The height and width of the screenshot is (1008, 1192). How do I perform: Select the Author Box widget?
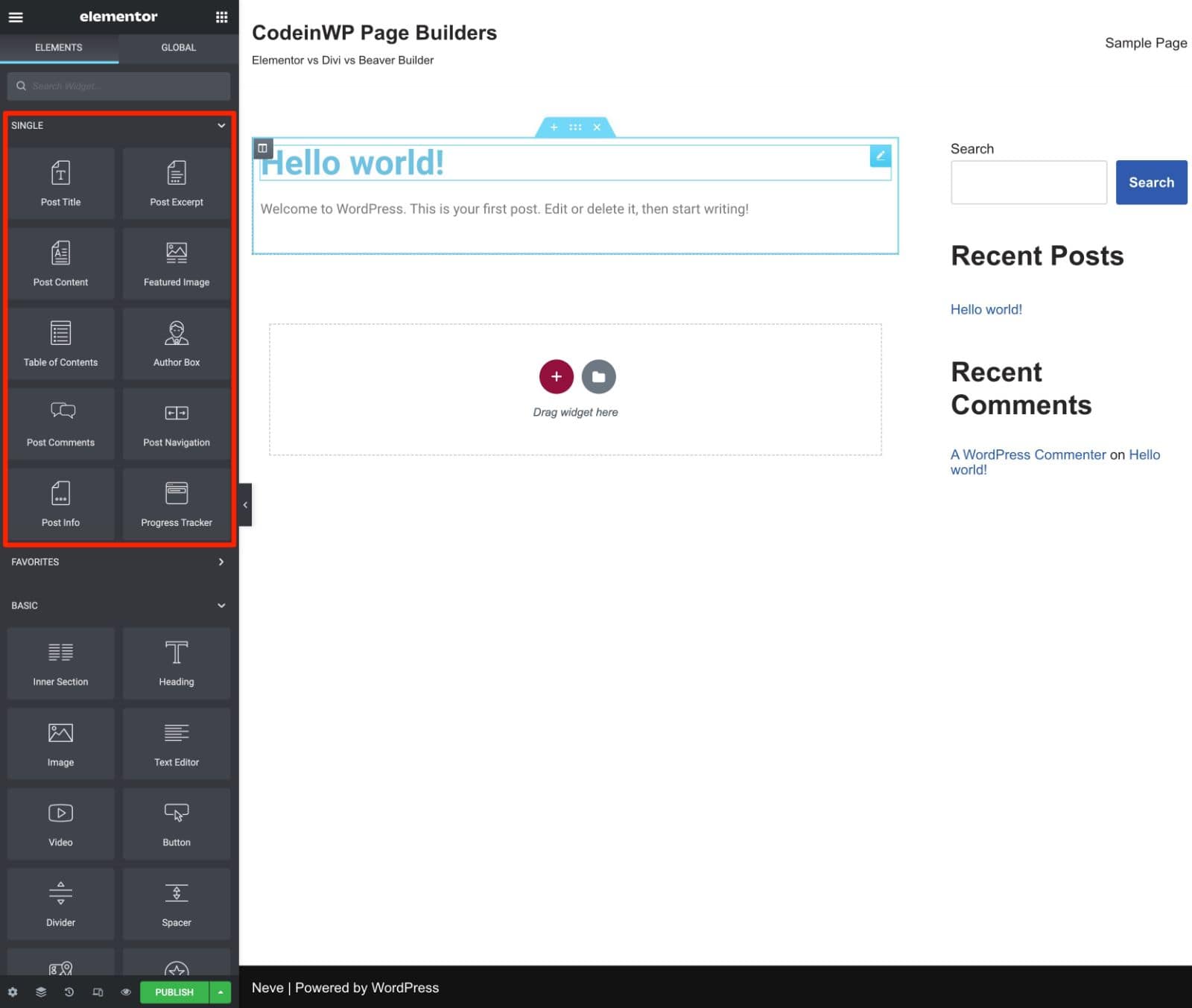pyautogui.click(x=176, y=343)
